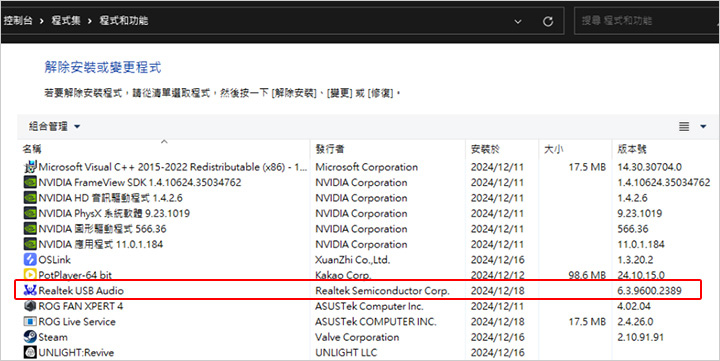This screenshot has width=720, height=361.
Task: Click version 4.02.04
Action: click(634, 306)
